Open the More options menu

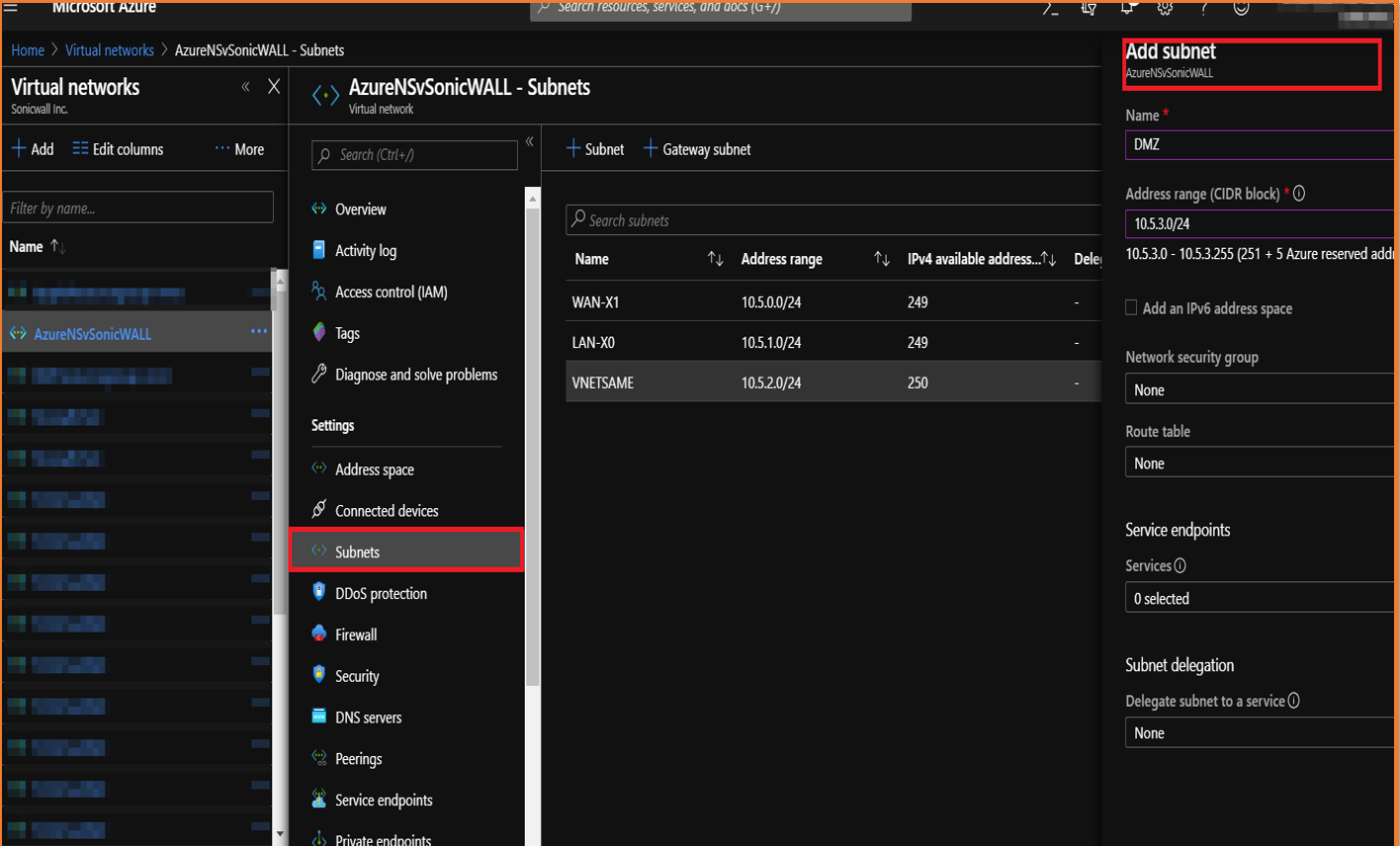(239, 149)
